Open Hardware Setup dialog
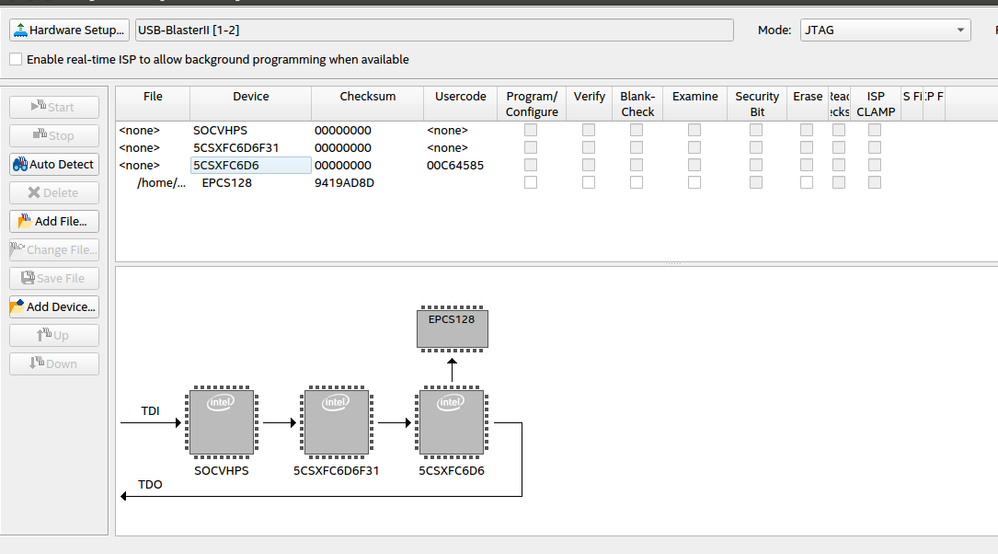Image resolution: width=998 pixels, height=554 pixels. (70, 30)
